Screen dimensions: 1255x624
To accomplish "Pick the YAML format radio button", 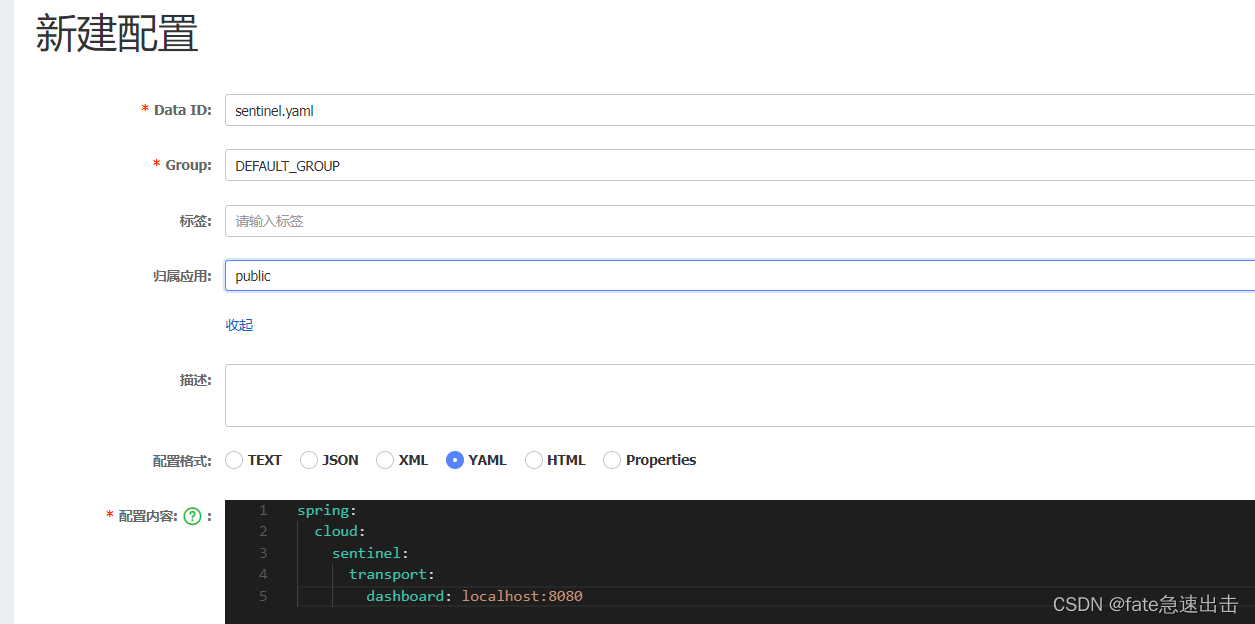I will coord(455,460).
